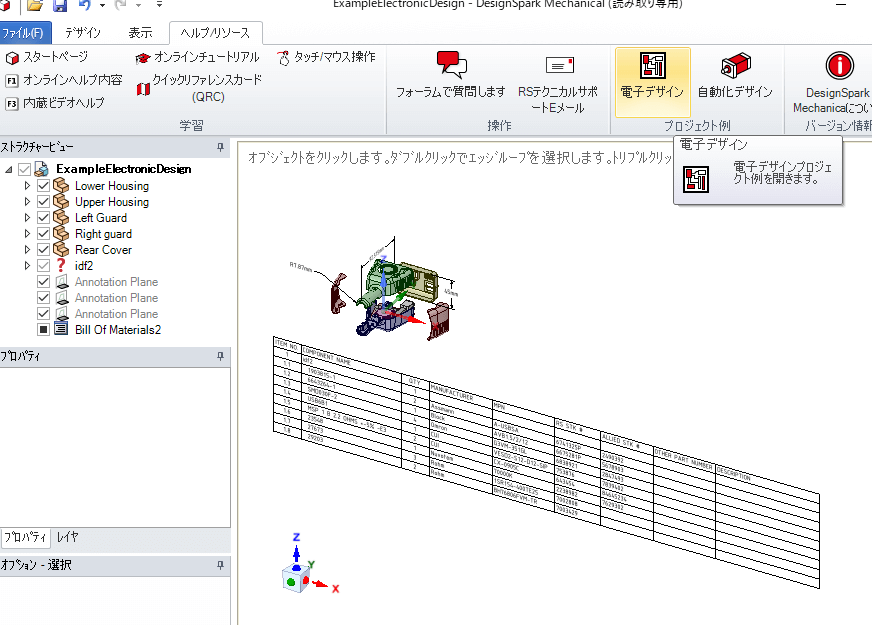Viewport: 872px width, 625px height.
Task: Click the red X axis arrow on triad
Action: [x=321, y=584]
